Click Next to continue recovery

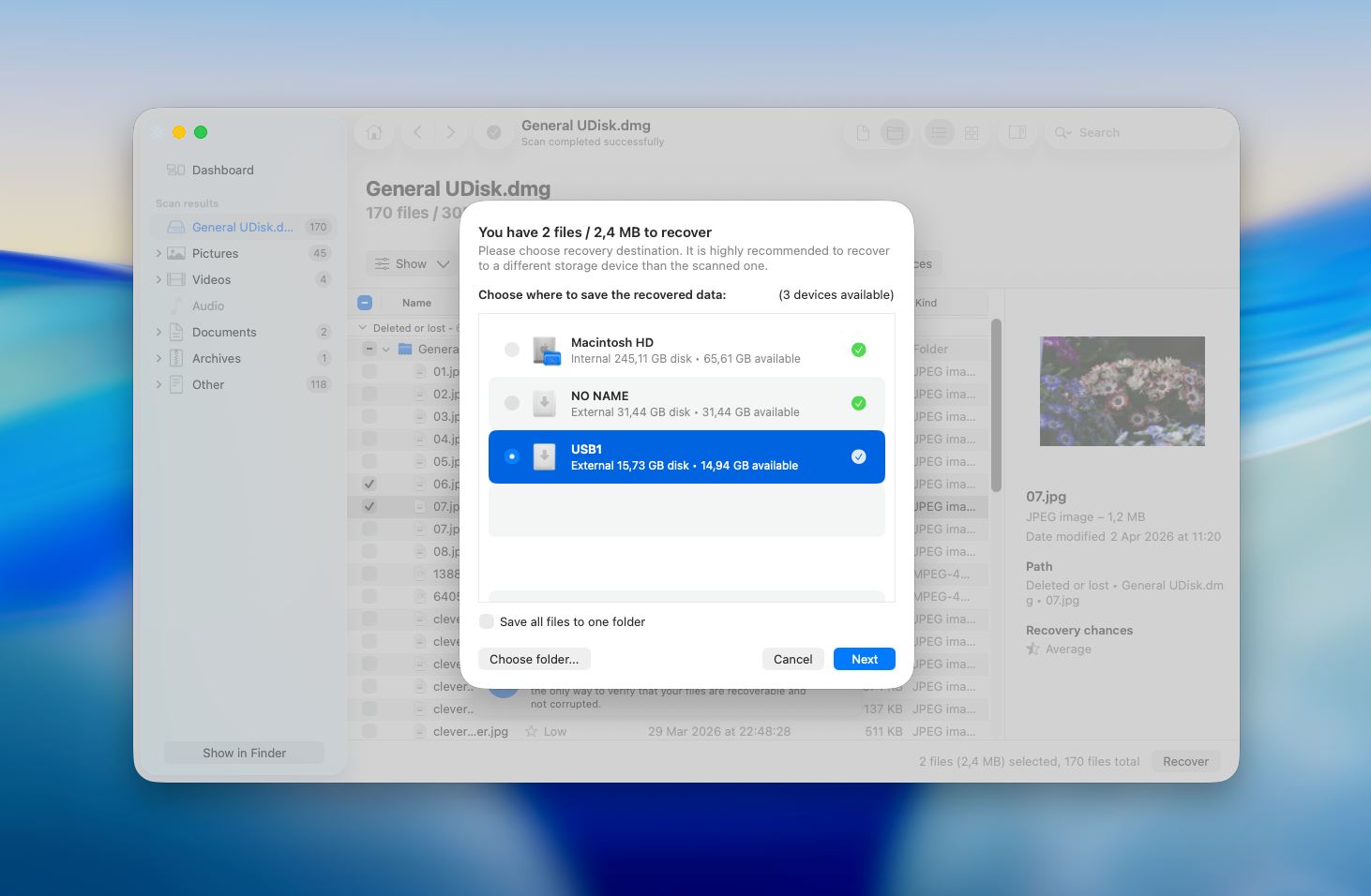[865, 659]
